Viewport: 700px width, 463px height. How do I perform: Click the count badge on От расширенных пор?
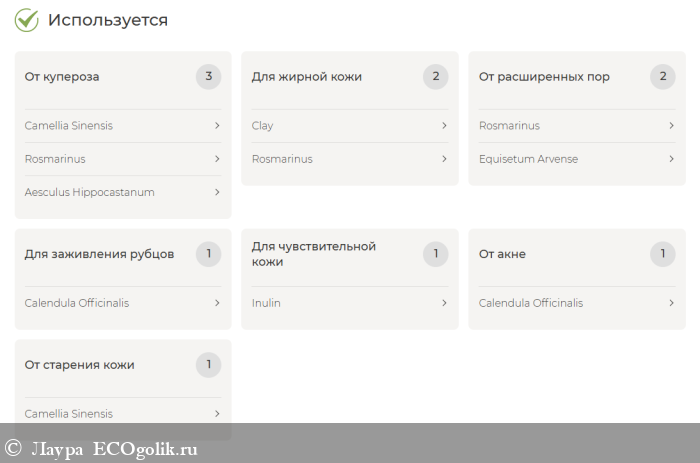pyautogui.click(x=662, y=77)
